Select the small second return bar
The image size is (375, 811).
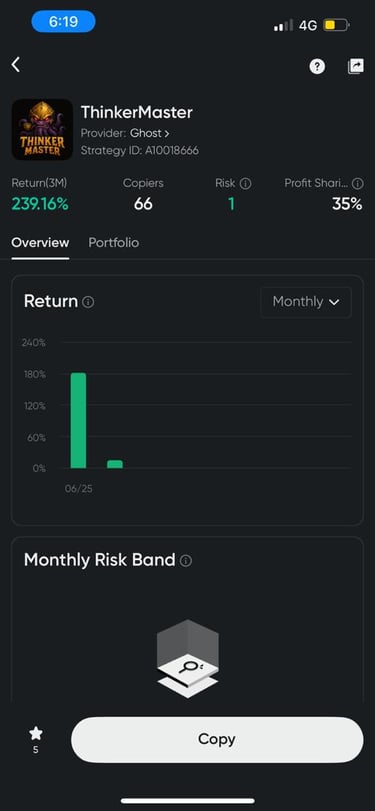[x=115, y=464]
